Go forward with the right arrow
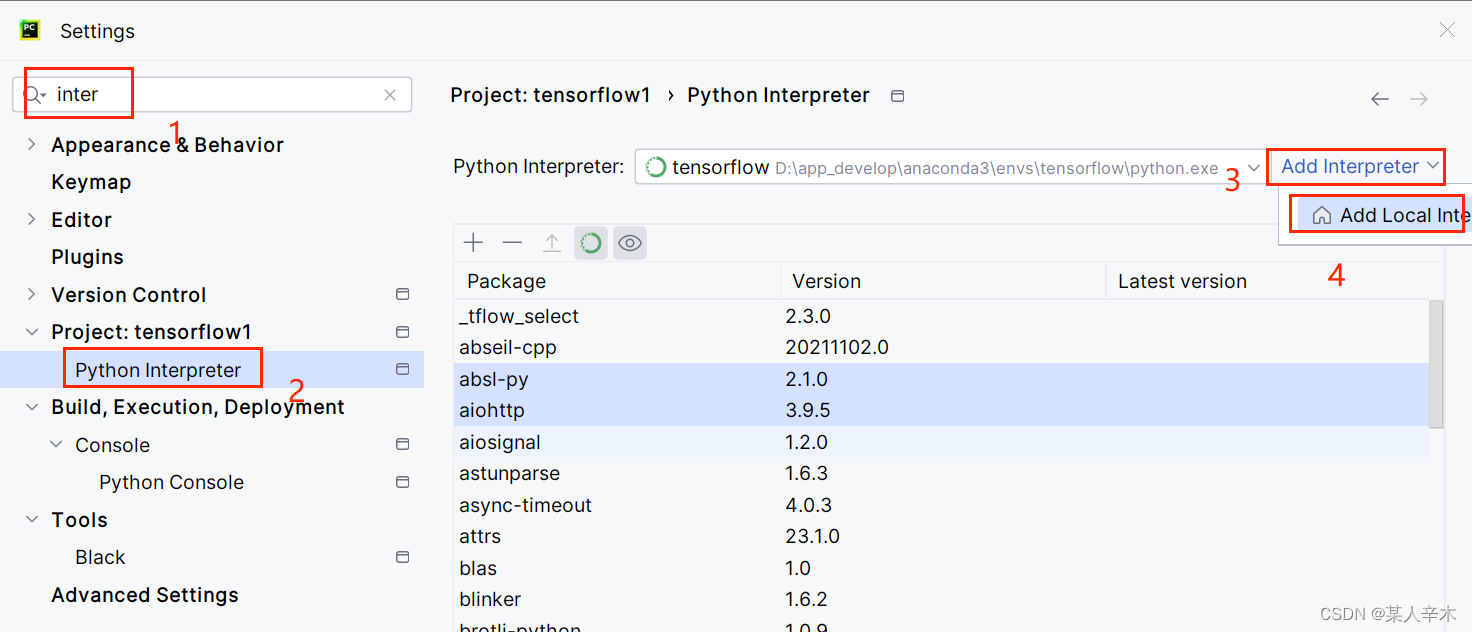The image size is (1472, 632). coord(1418,99)
